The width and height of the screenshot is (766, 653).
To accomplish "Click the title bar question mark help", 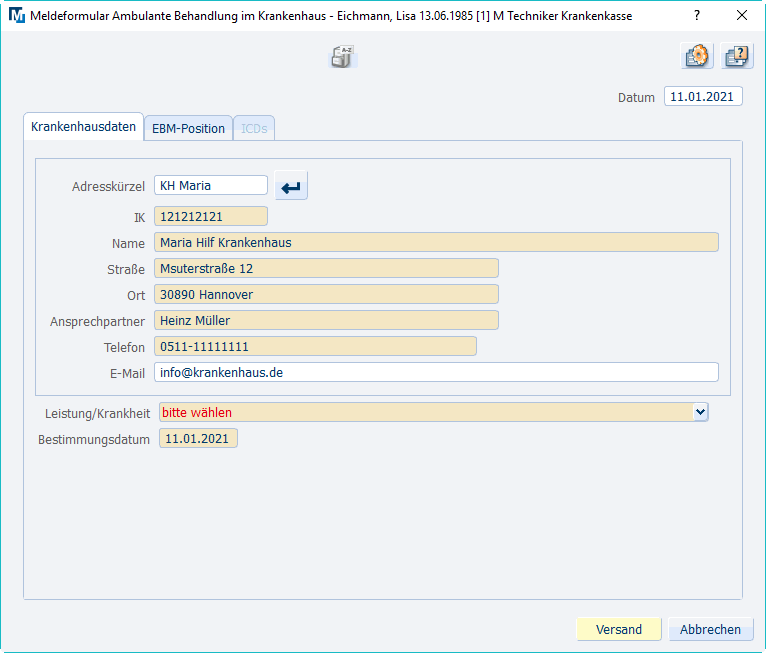I will pos(697,16).
